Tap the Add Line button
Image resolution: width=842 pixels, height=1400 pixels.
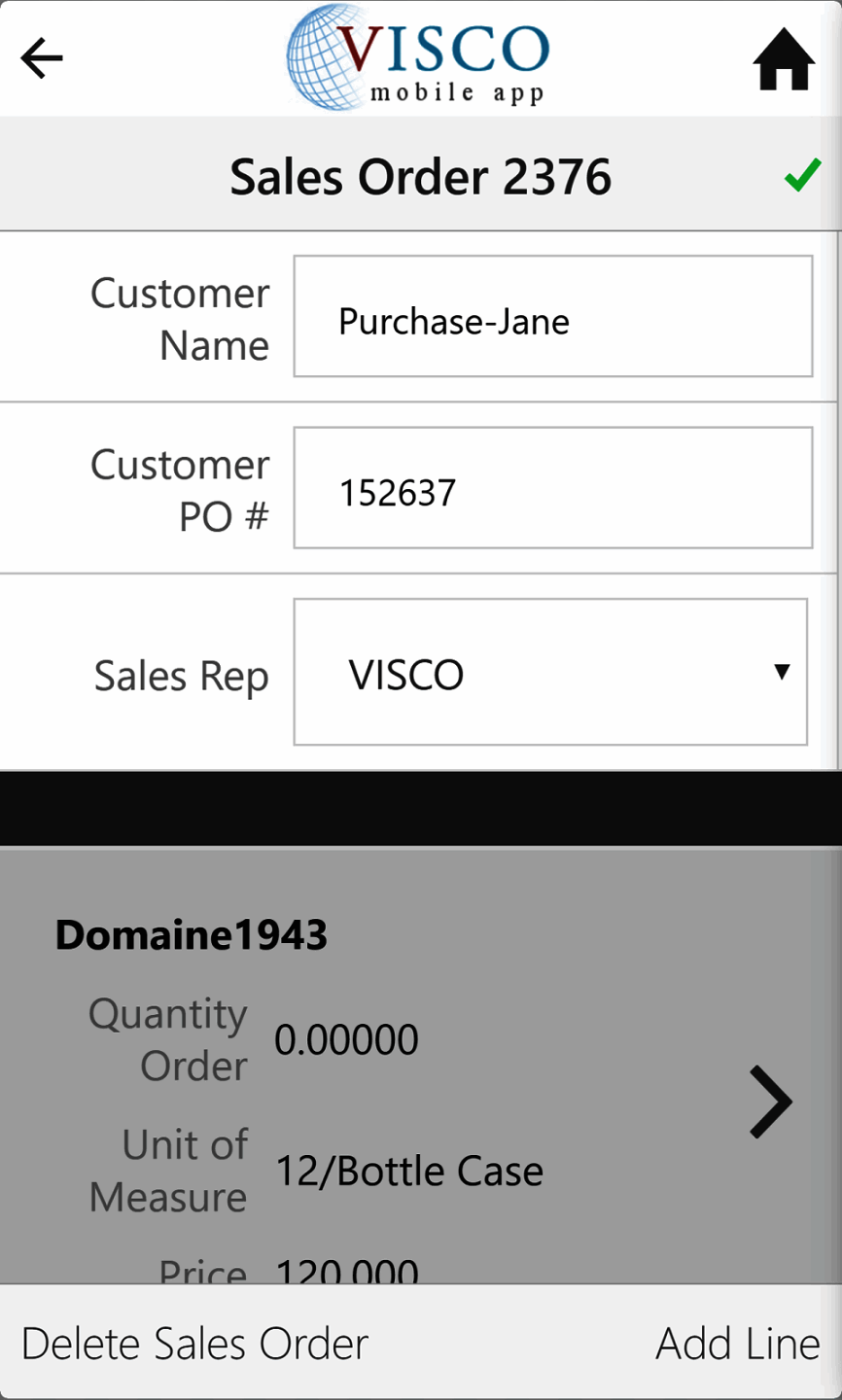pyautogui.click(x=737, y=1344)
